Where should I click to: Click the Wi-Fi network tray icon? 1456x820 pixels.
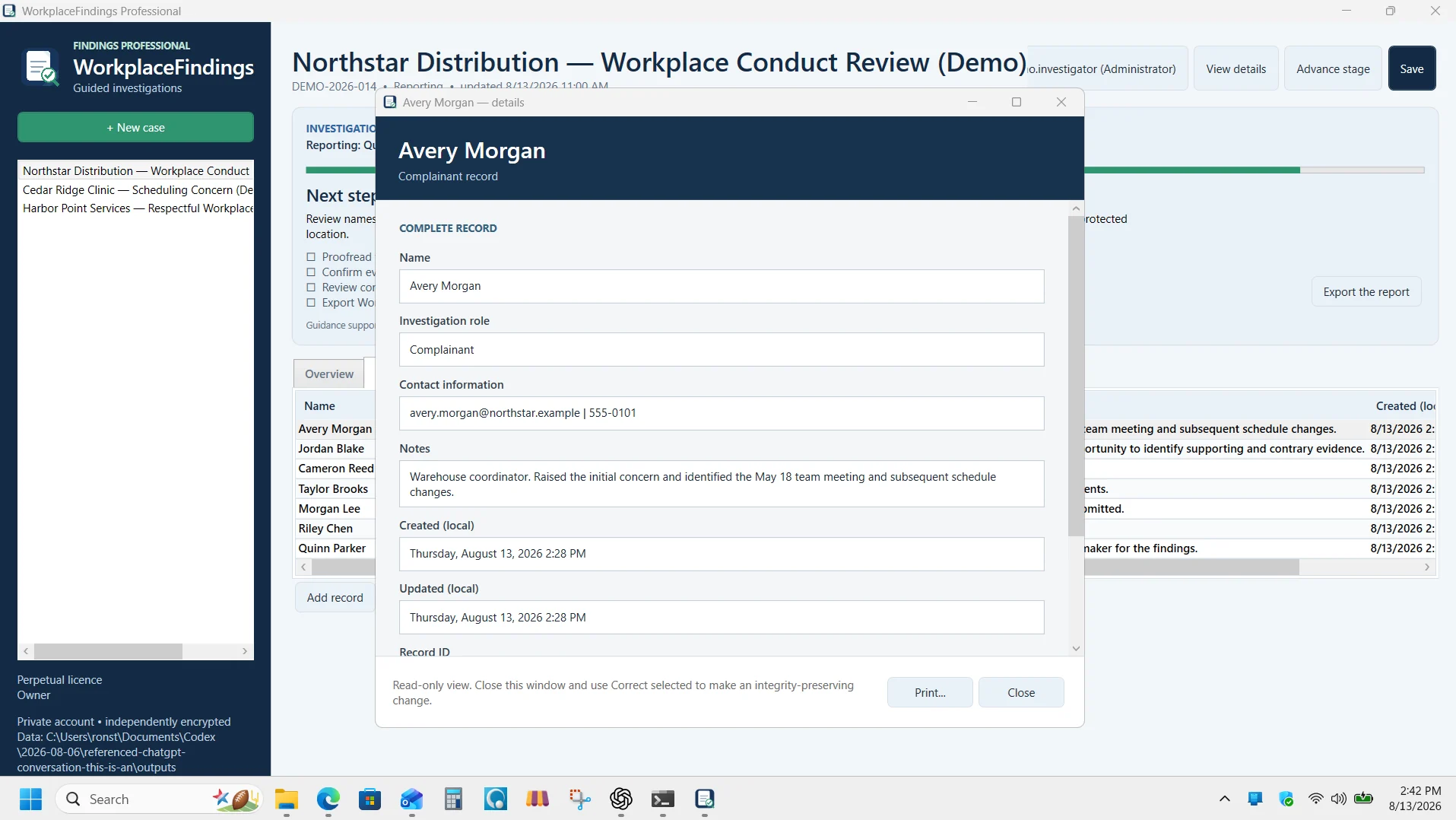tap(1315, 799)
